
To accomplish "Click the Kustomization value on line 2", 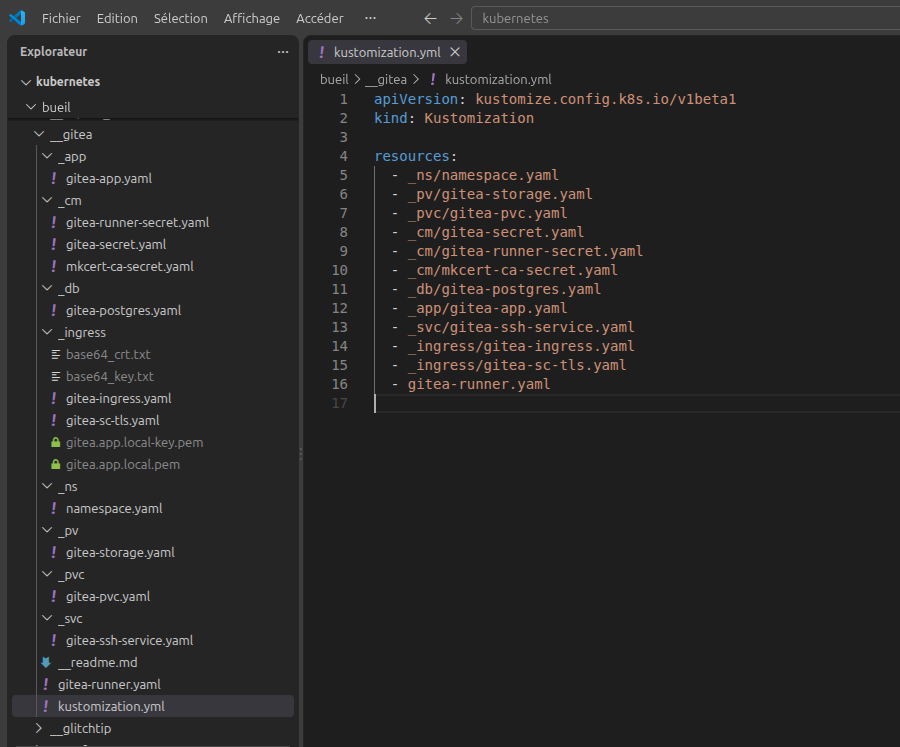I will (479, 118).
